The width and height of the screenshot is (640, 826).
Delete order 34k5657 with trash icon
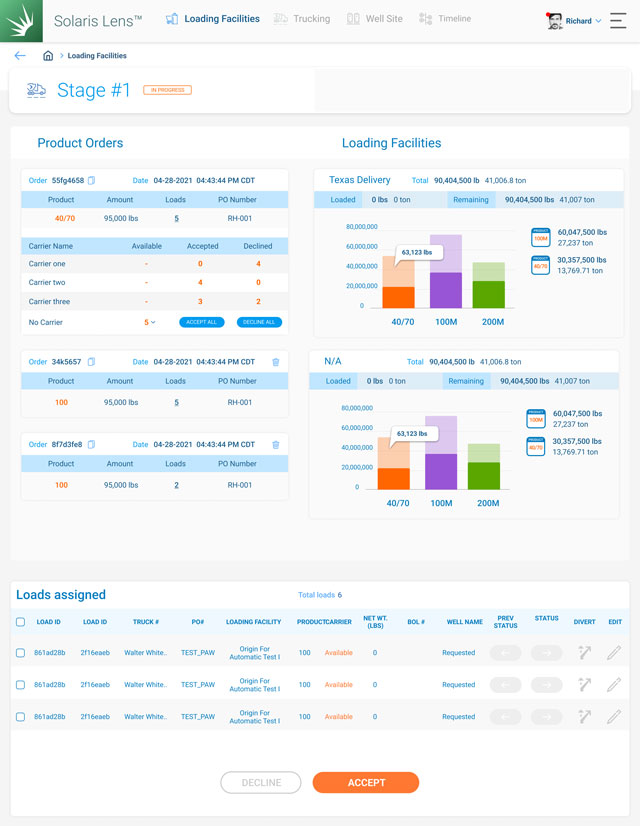coord(275,362)
